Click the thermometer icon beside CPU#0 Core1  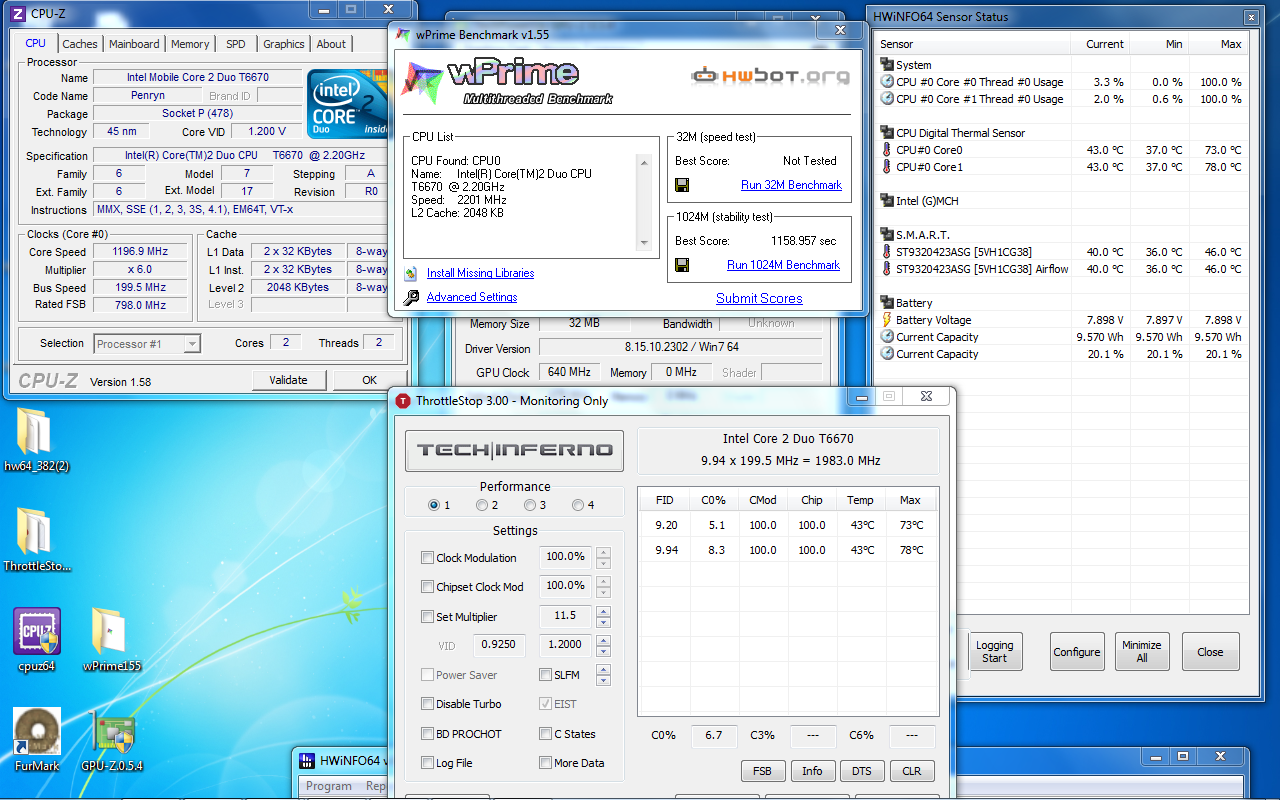pyautogui.click(x=887, y=167)
